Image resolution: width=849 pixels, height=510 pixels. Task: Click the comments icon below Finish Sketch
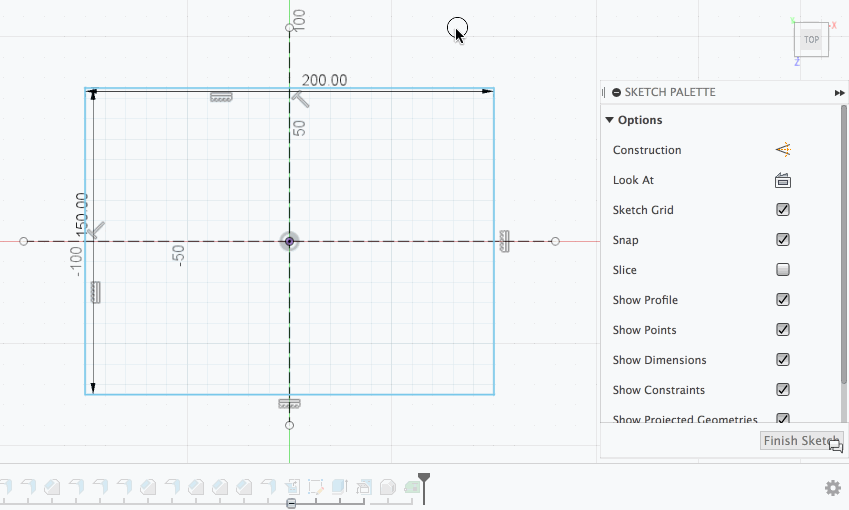pyautogui.click(x=835, y=446)
